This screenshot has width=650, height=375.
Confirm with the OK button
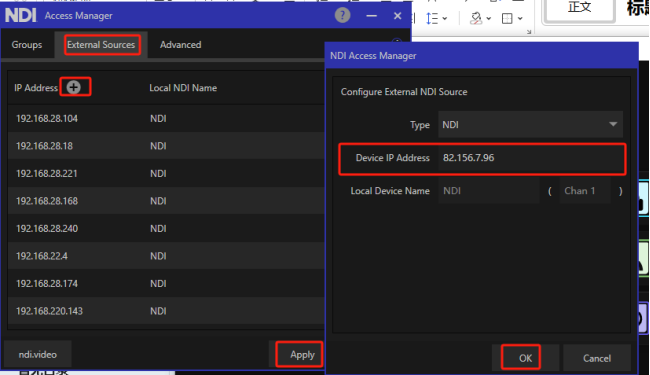pos(525,358)
